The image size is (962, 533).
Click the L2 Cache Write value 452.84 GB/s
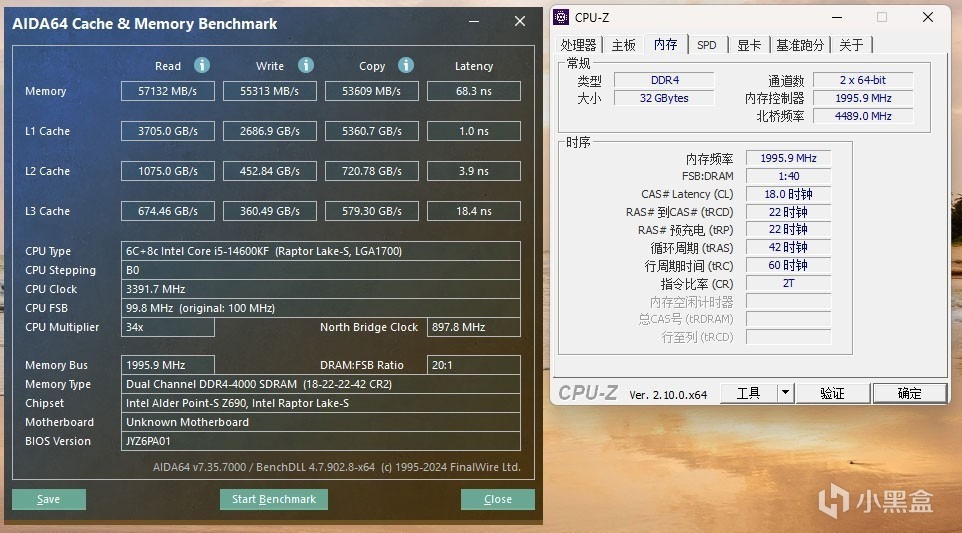tap(269, 171)
